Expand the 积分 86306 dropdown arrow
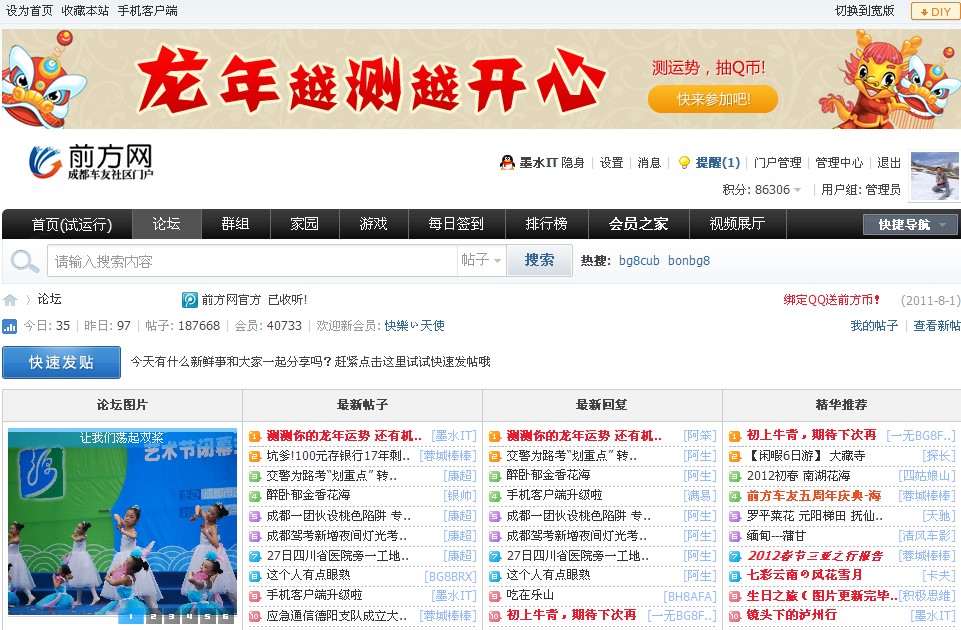The image size is (961, 630). click(797, 190)
